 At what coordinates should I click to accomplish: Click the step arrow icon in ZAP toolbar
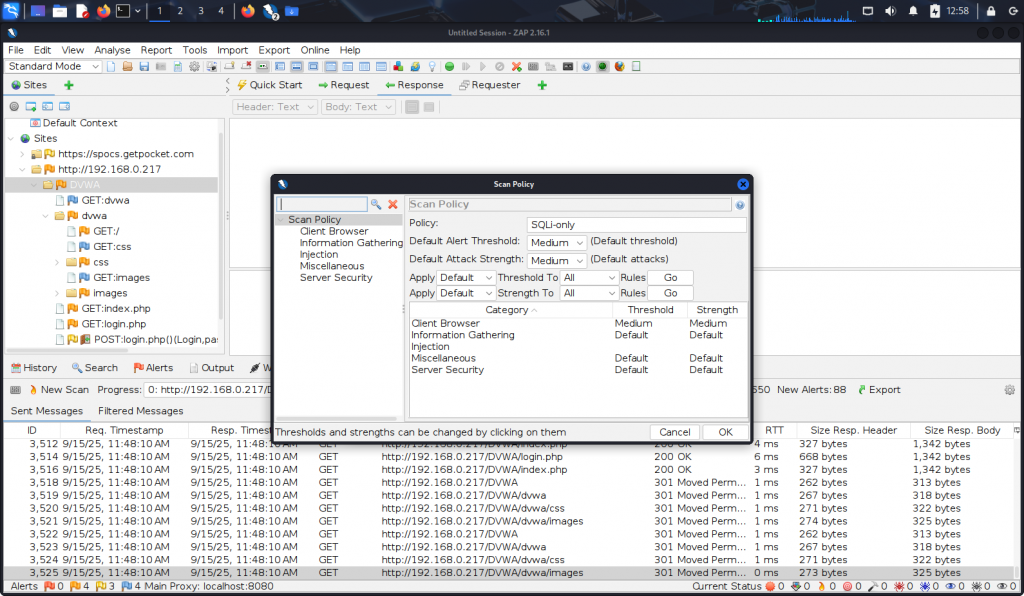(466, 66)
